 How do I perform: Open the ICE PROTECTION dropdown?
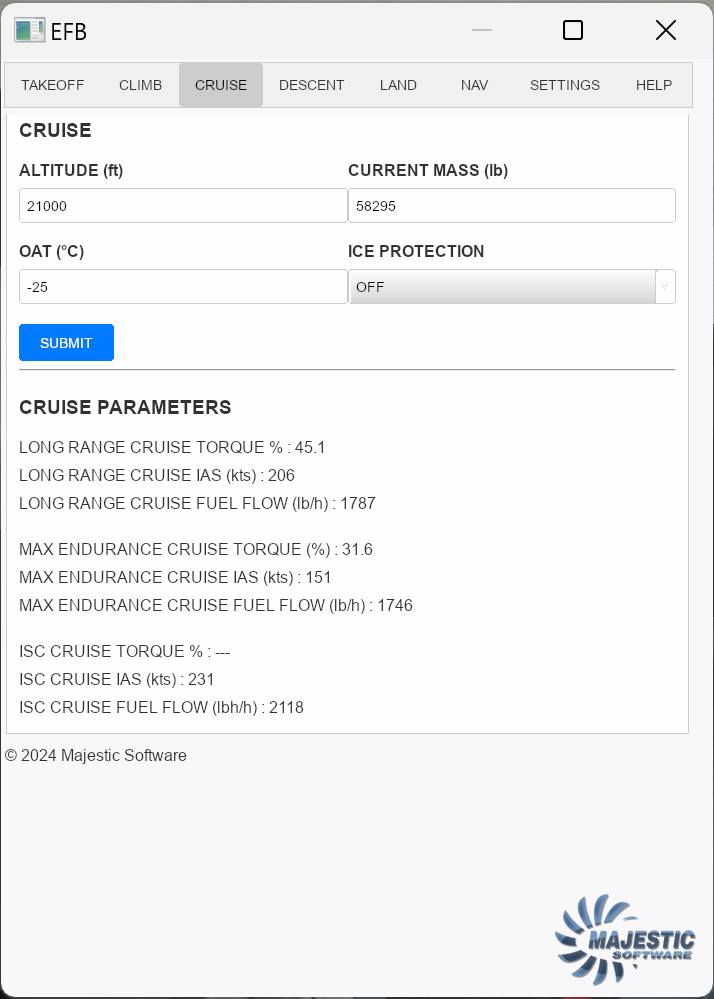coord(511,287)
